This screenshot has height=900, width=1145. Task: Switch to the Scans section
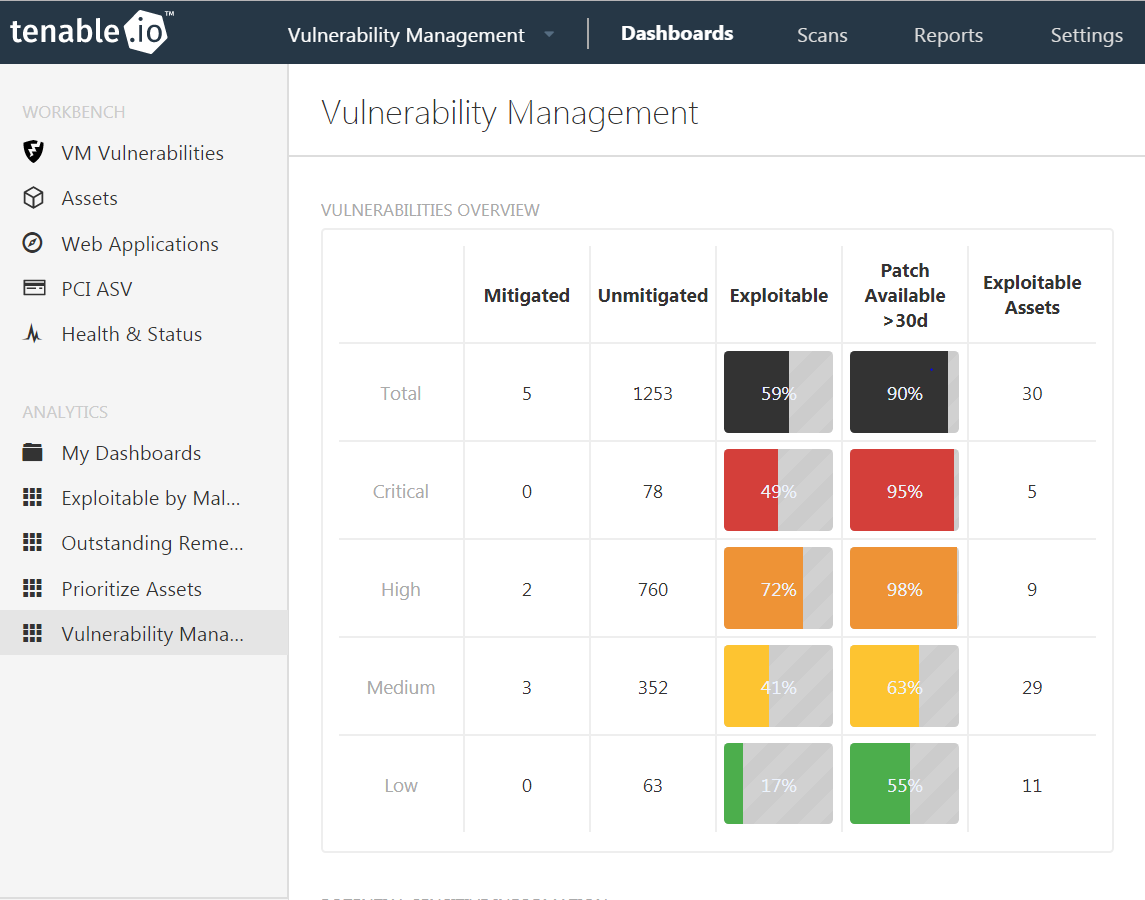[822, 34]
